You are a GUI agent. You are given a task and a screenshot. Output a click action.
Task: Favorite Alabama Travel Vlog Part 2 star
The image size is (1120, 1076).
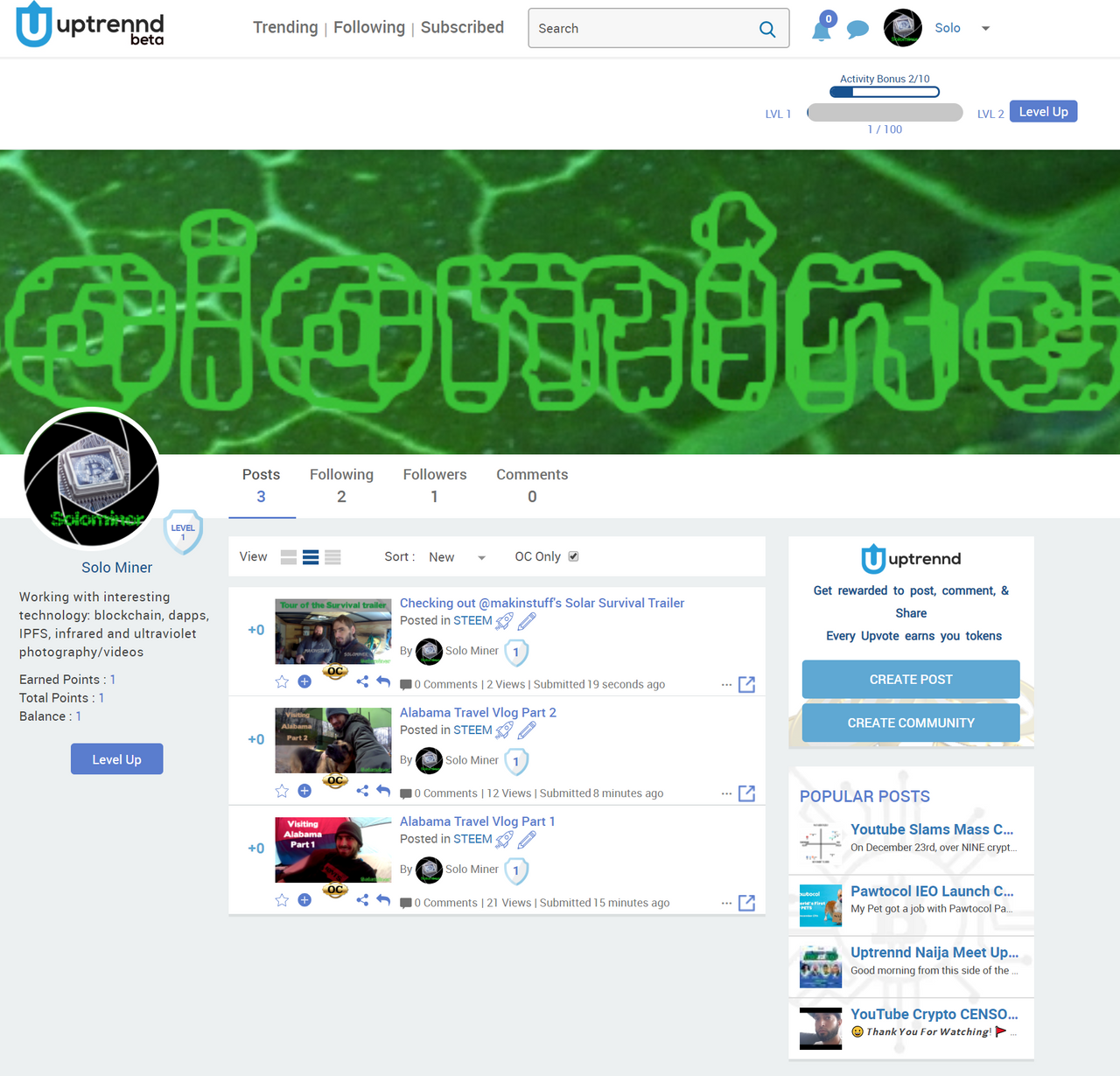point(282,791)
